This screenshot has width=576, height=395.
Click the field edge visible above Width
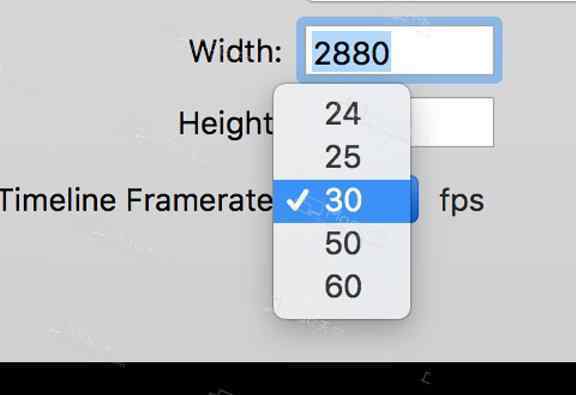[441, 1]
